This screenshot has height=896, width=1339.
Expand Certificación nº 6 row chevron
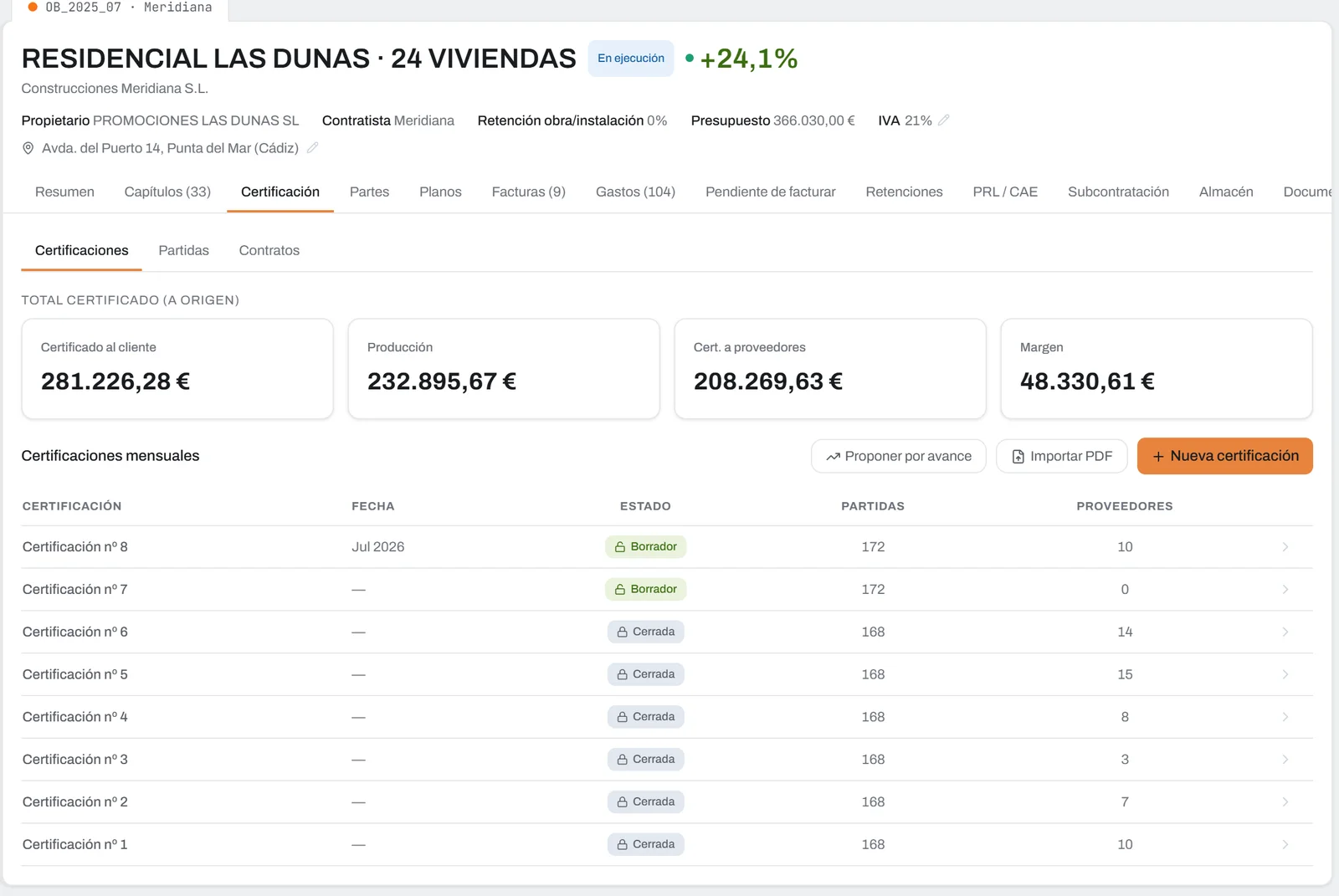(x=1285, y=632)
